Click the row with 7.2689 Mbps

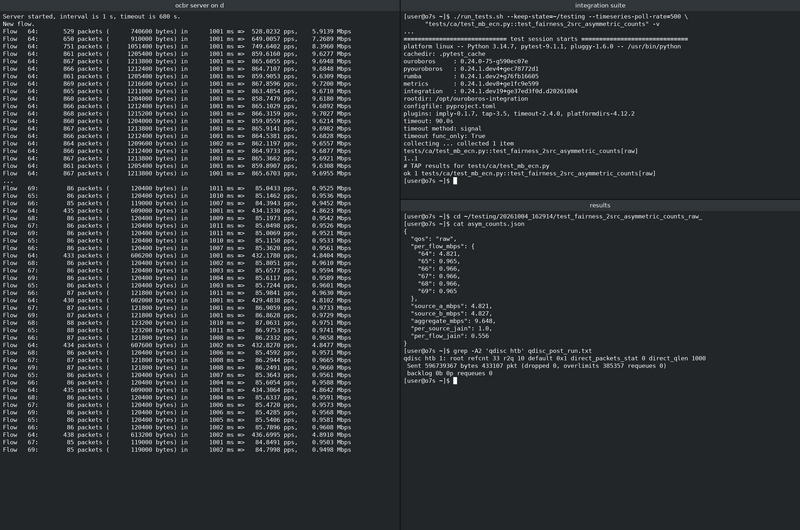[x=177, y=39]
